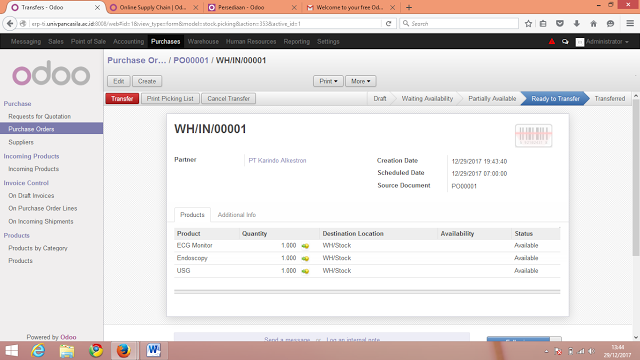Open the downloads arrow icon
The height and width of the screenshot is (360, 640).
tap(577, 24)
